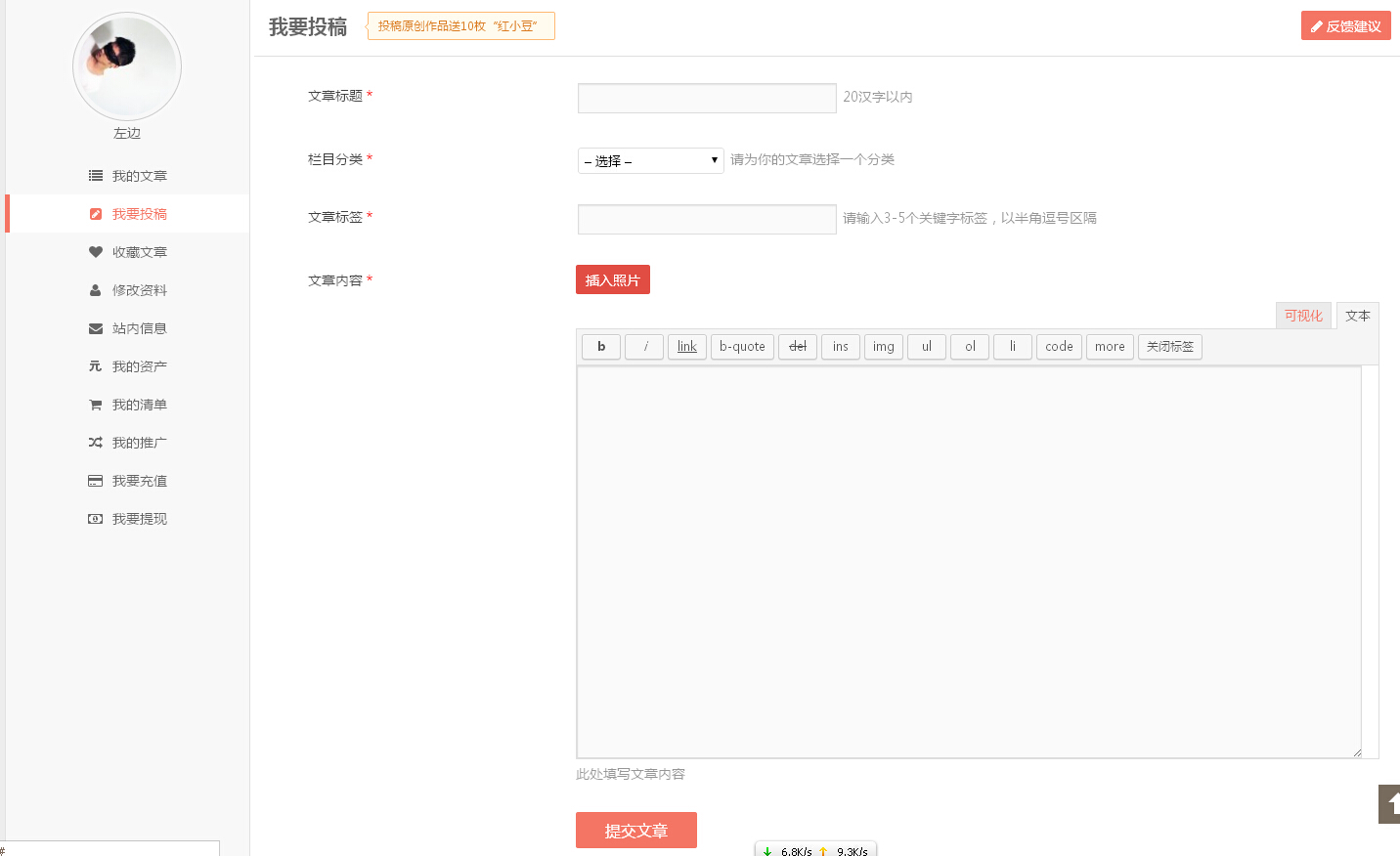Screen dimensions: 1400x856
Task: Click the network speed indicator widget
Action: coord(815,849)
